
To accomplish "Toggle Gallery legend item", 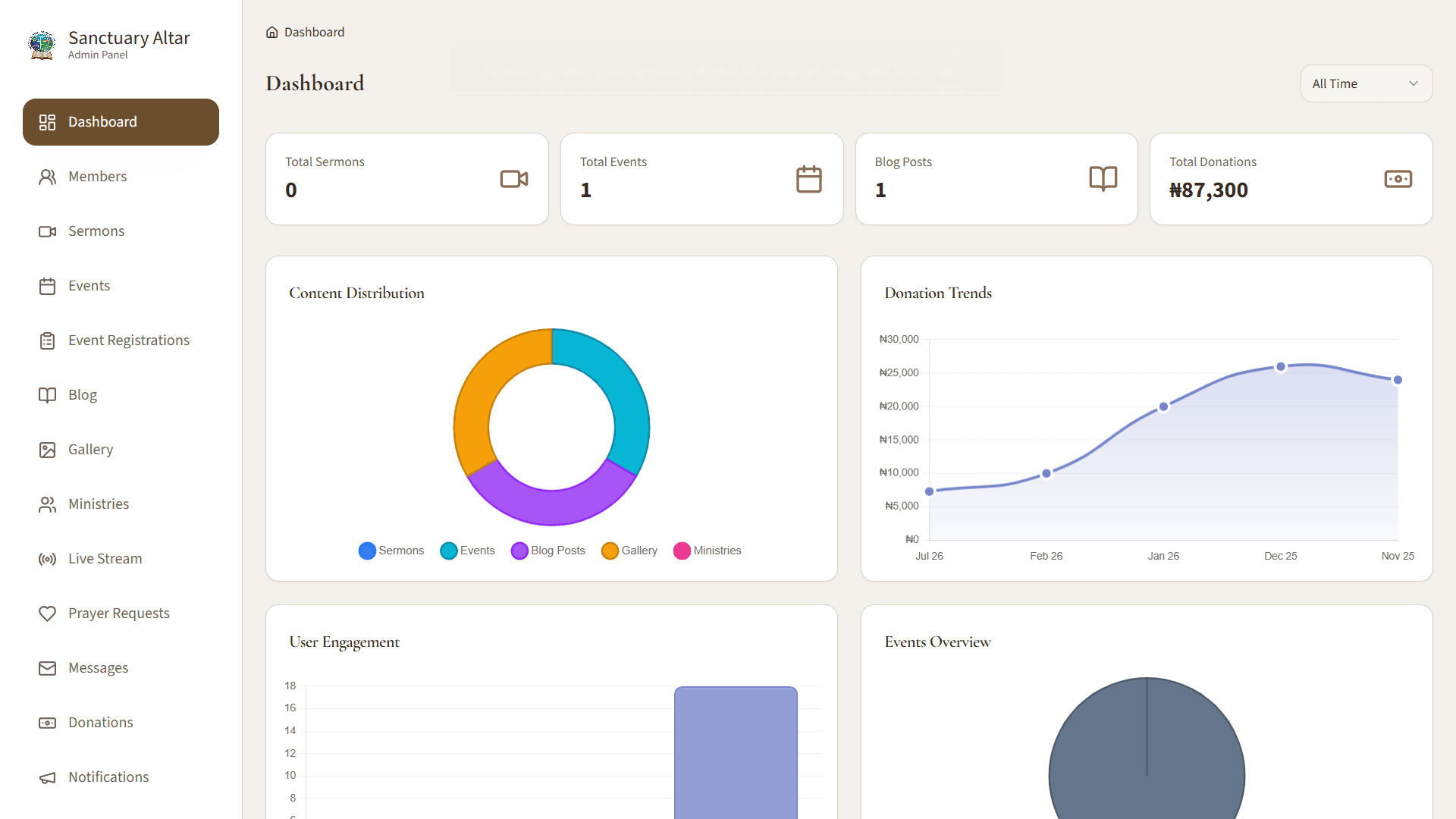I will pos(629,551).
